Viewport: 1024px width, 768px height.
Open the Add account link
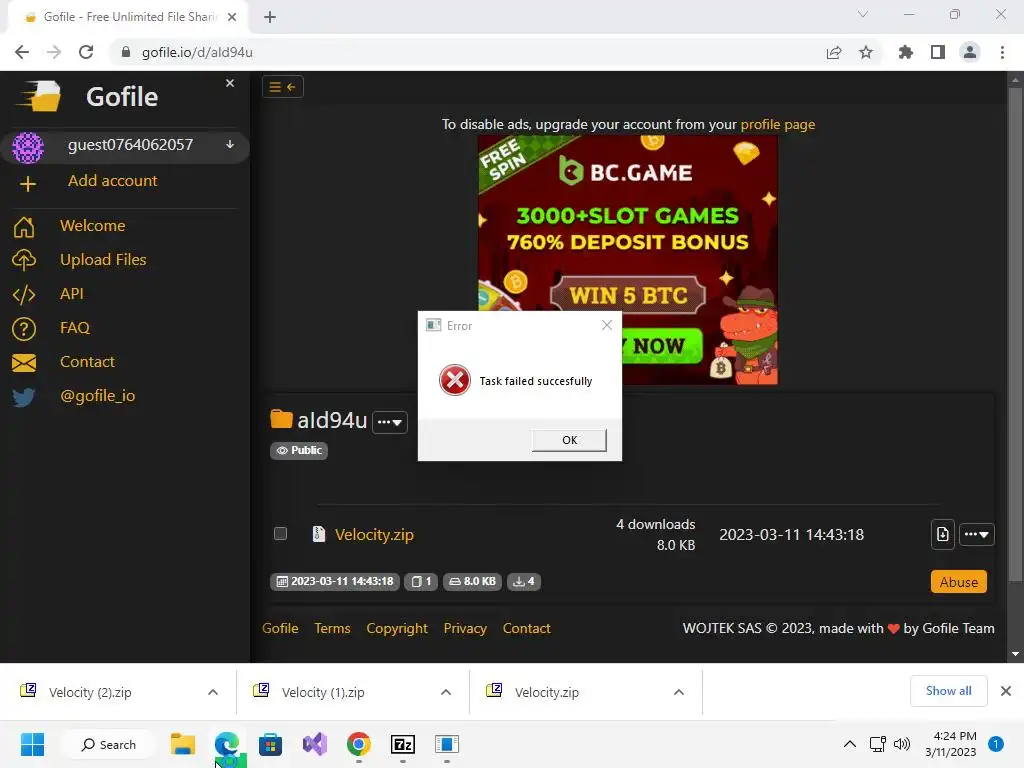point(112,181)
